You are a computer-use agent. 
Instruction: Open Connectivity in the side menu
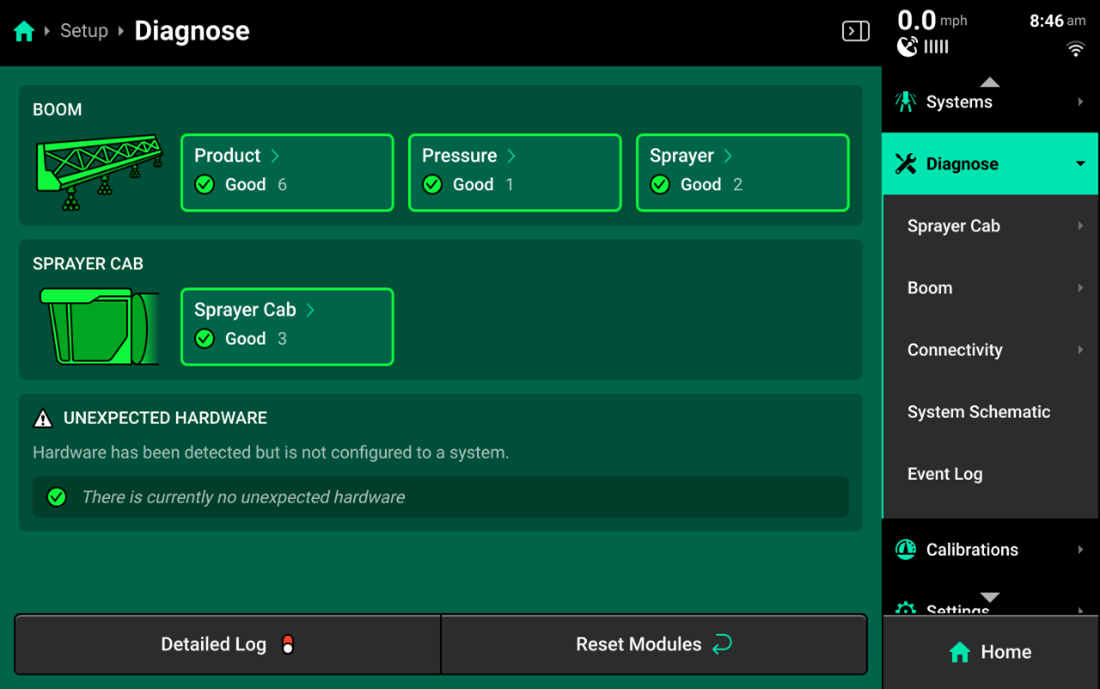point(990,349)
